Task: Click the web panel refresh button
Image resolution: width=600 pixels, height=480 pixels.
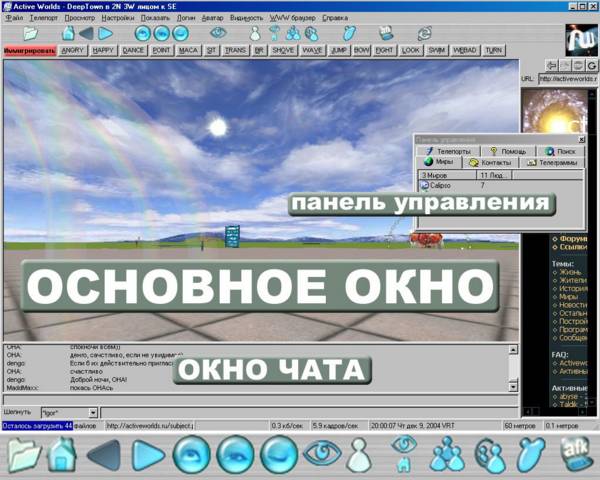Action: (x=592, y=65)
